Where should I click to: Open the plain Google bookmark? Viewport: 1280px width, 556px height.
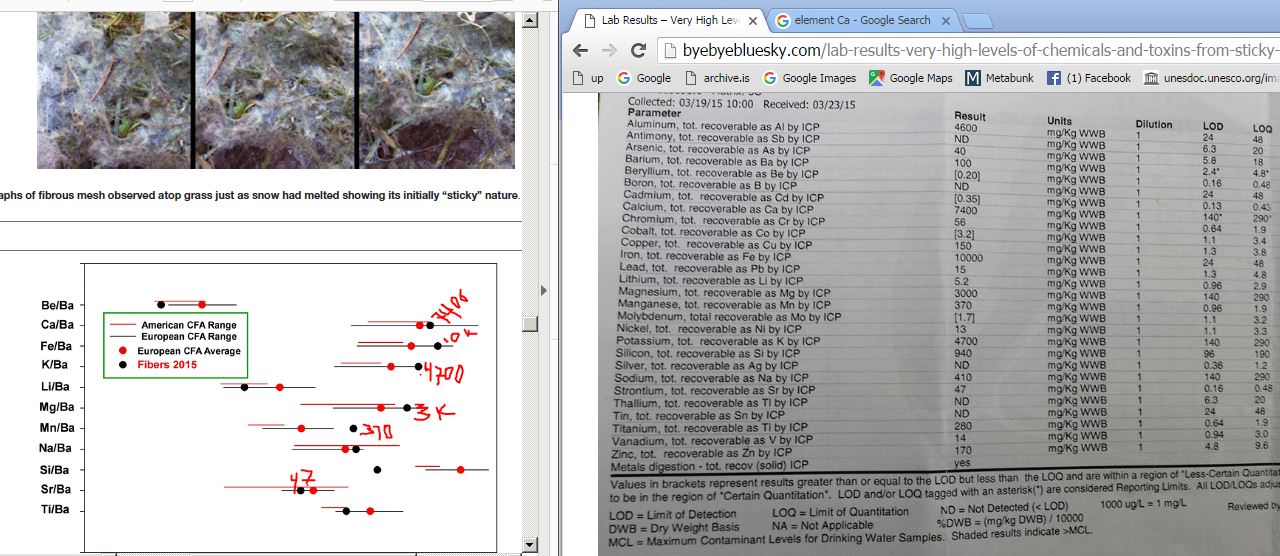click(x=644, y=78)
